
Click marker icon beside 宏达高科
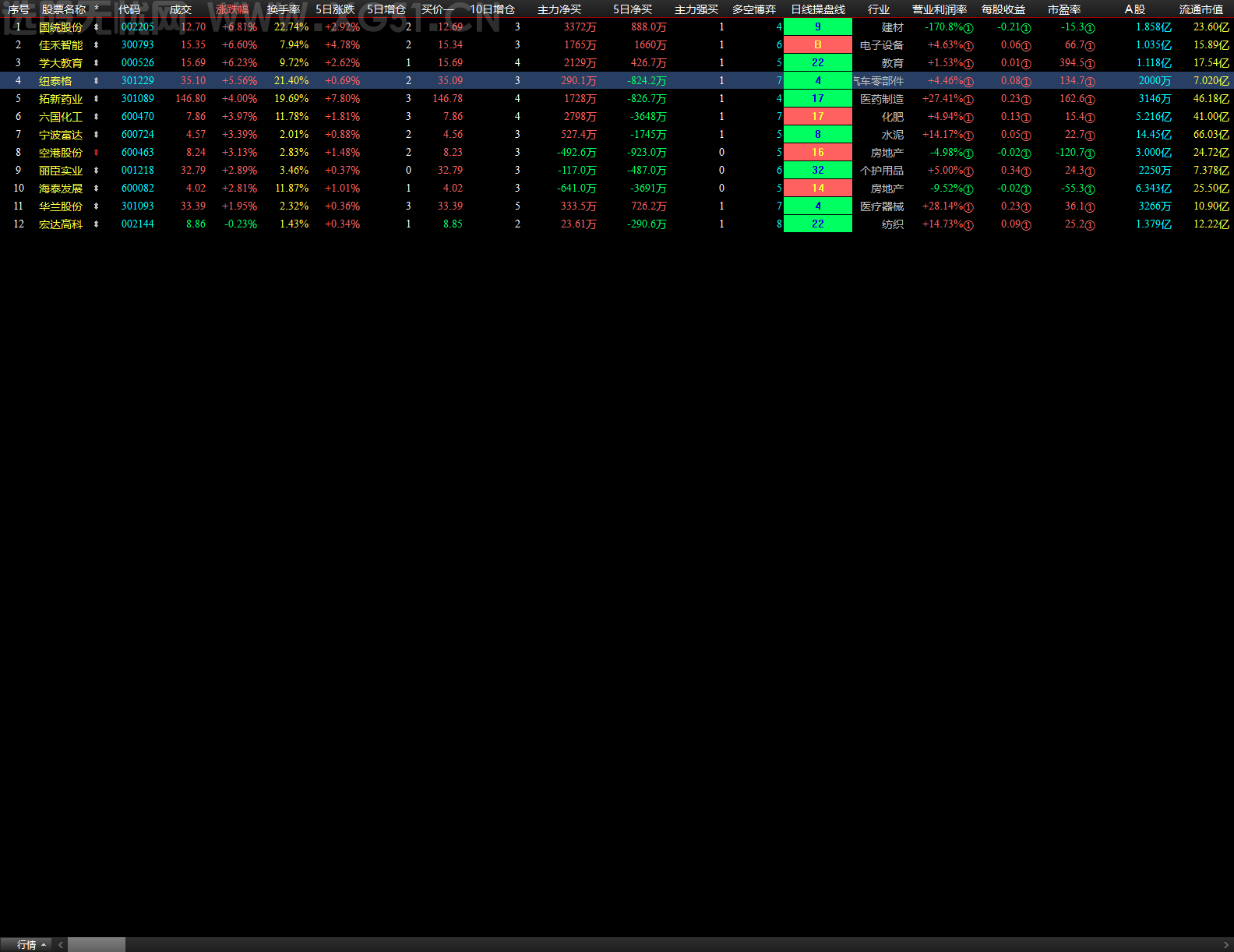96,224
